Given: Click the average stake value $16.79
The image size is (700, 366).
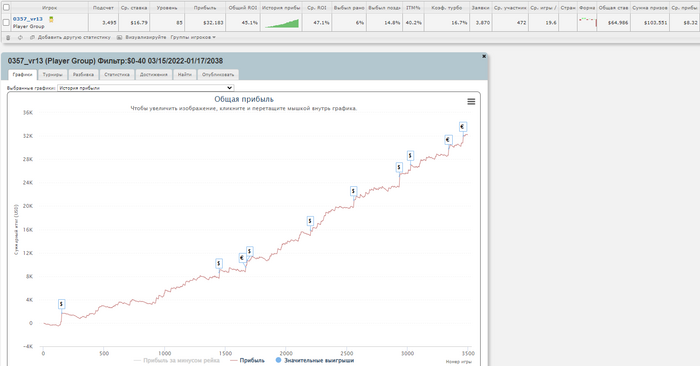Looking at the screenshot, I should 139,23.
